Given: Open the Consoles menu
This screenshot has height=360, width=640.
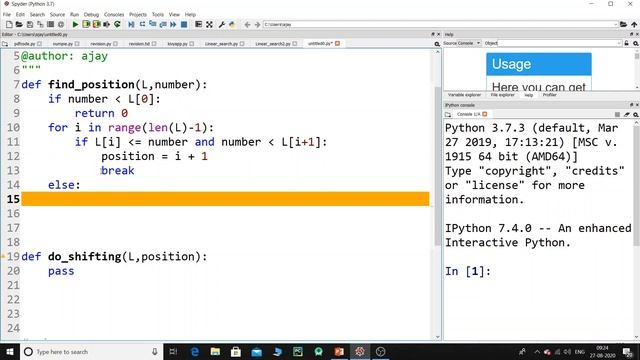Looking at the screenshot, I should (x=114, y=14).
